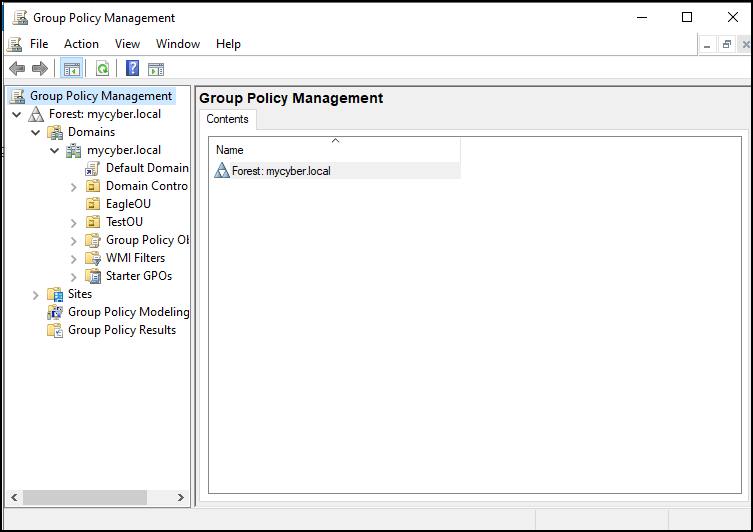Click the WMI Filters folder icon
Screen dimensions: 753x532
coord(93,258)
